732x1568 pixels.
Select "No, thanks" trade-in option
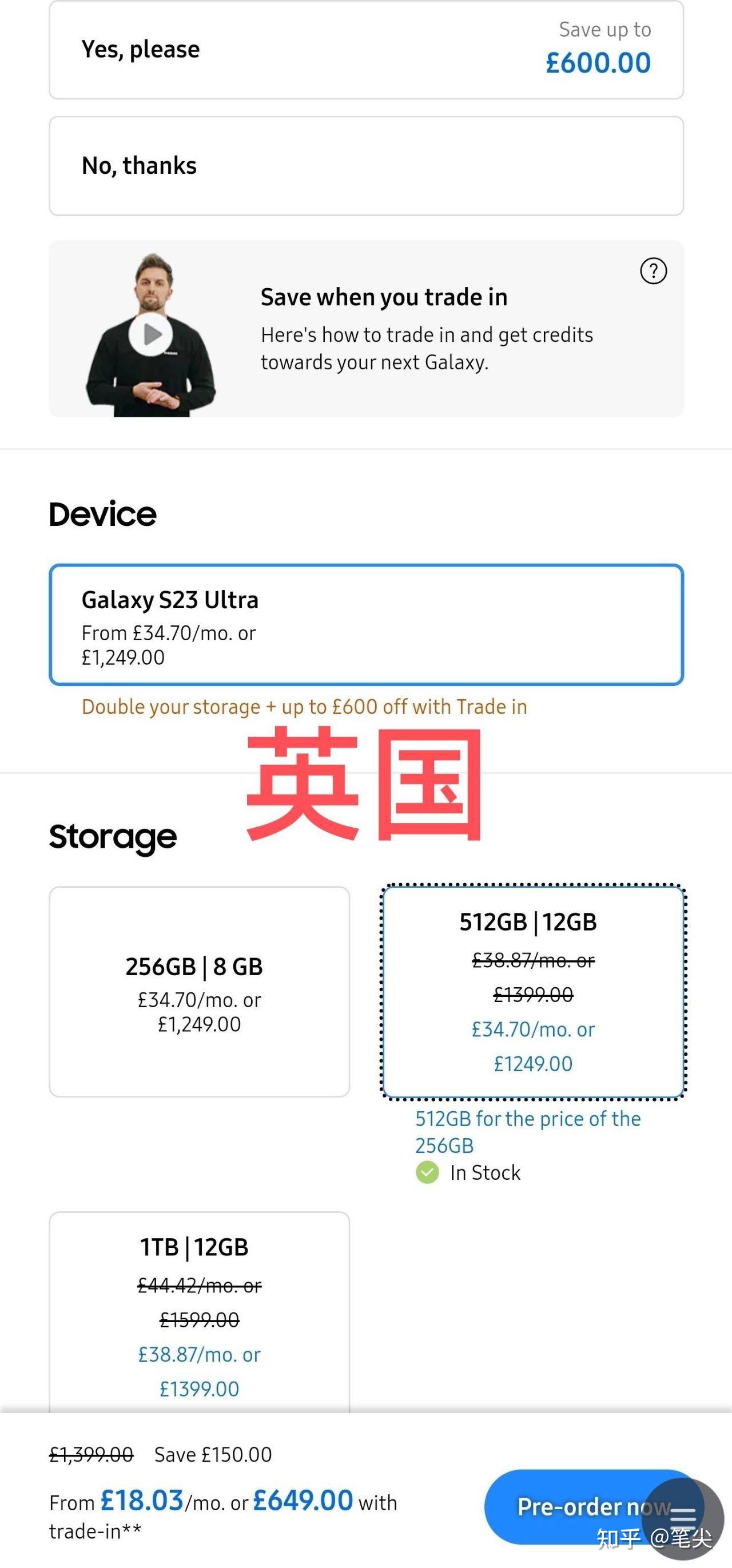point(366,166)
